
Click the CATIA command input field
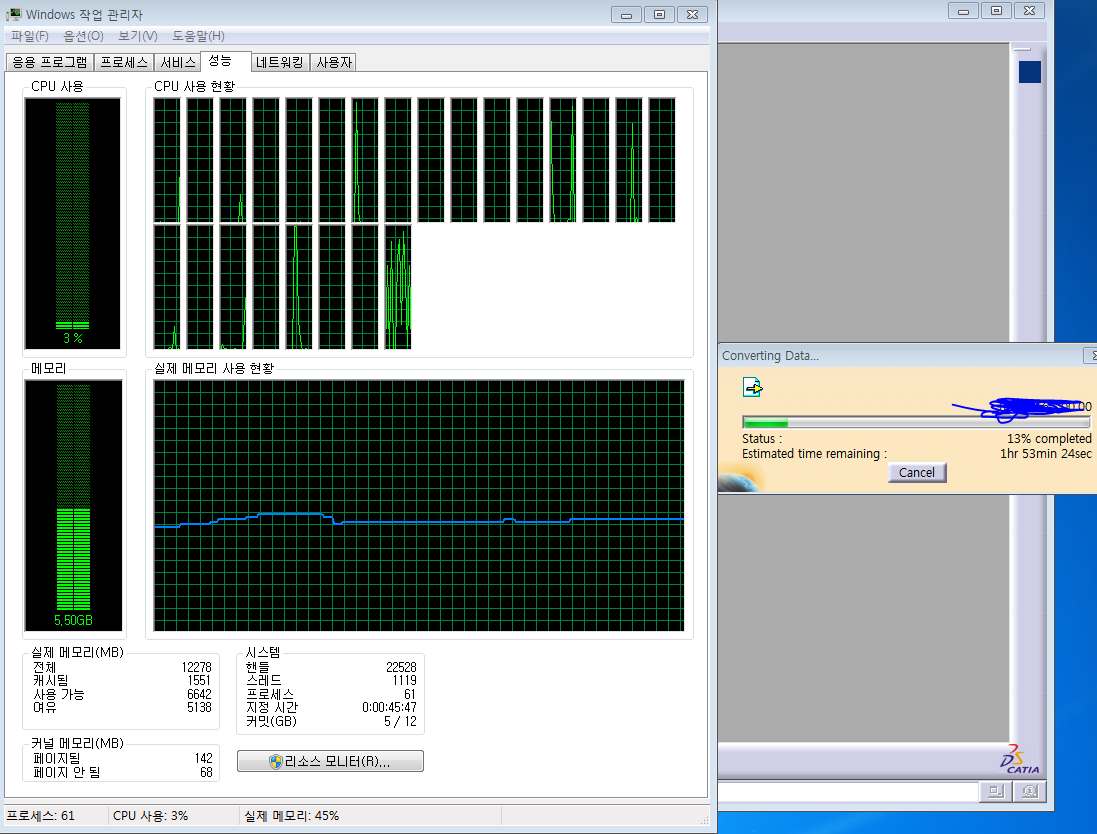coord(848,792)
